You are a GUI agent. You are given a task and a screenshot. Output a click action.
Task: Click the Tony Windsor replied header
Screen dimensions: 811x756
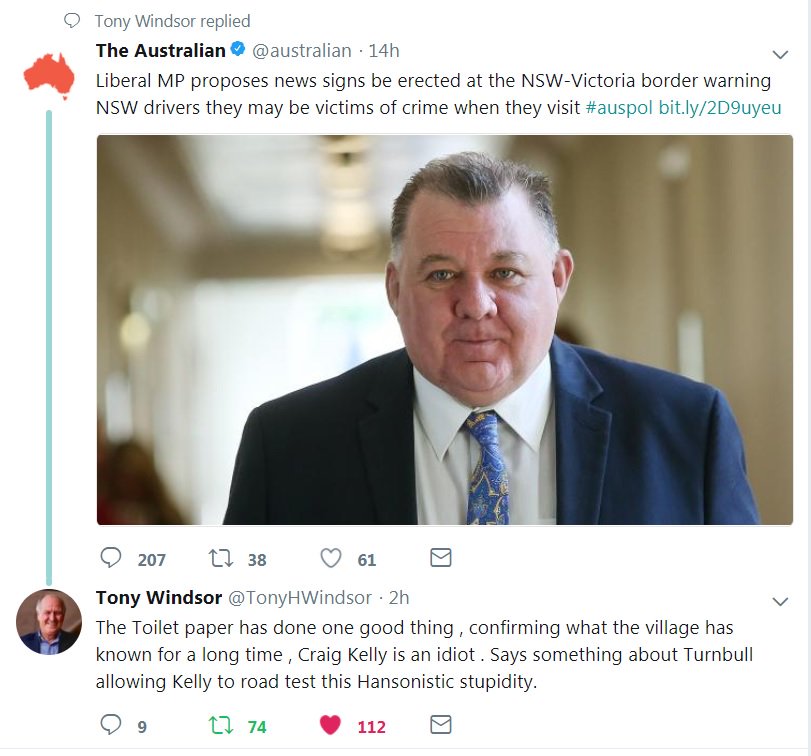click(x=172, y=21)
